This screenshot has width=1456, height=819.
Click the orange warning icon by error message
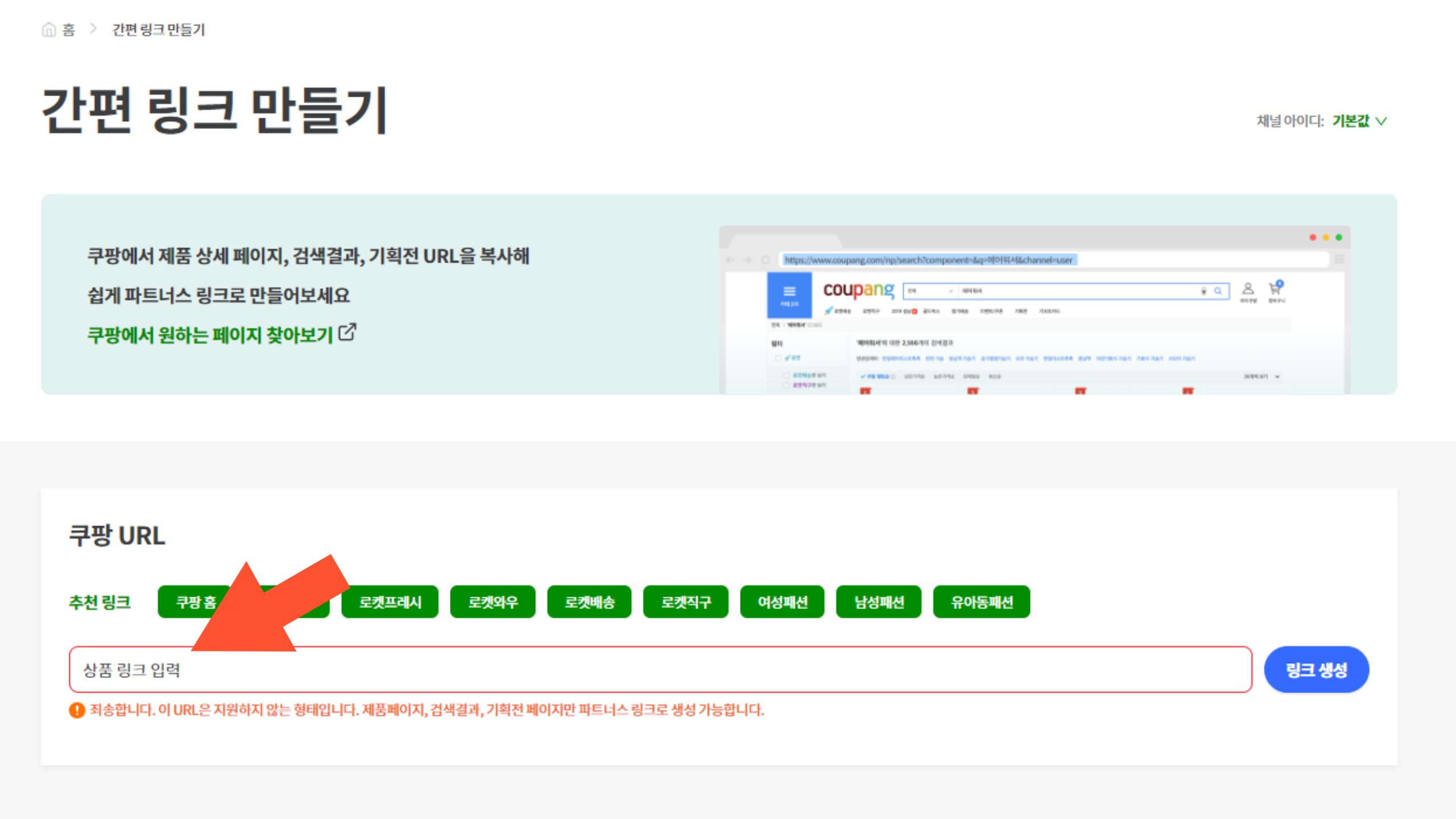(77, 710)
